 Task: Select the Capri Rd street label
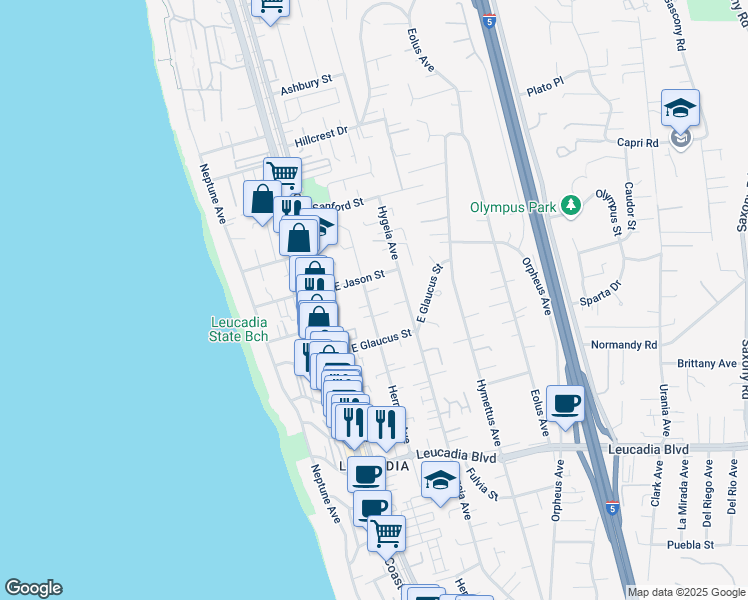tap(637, 143)
